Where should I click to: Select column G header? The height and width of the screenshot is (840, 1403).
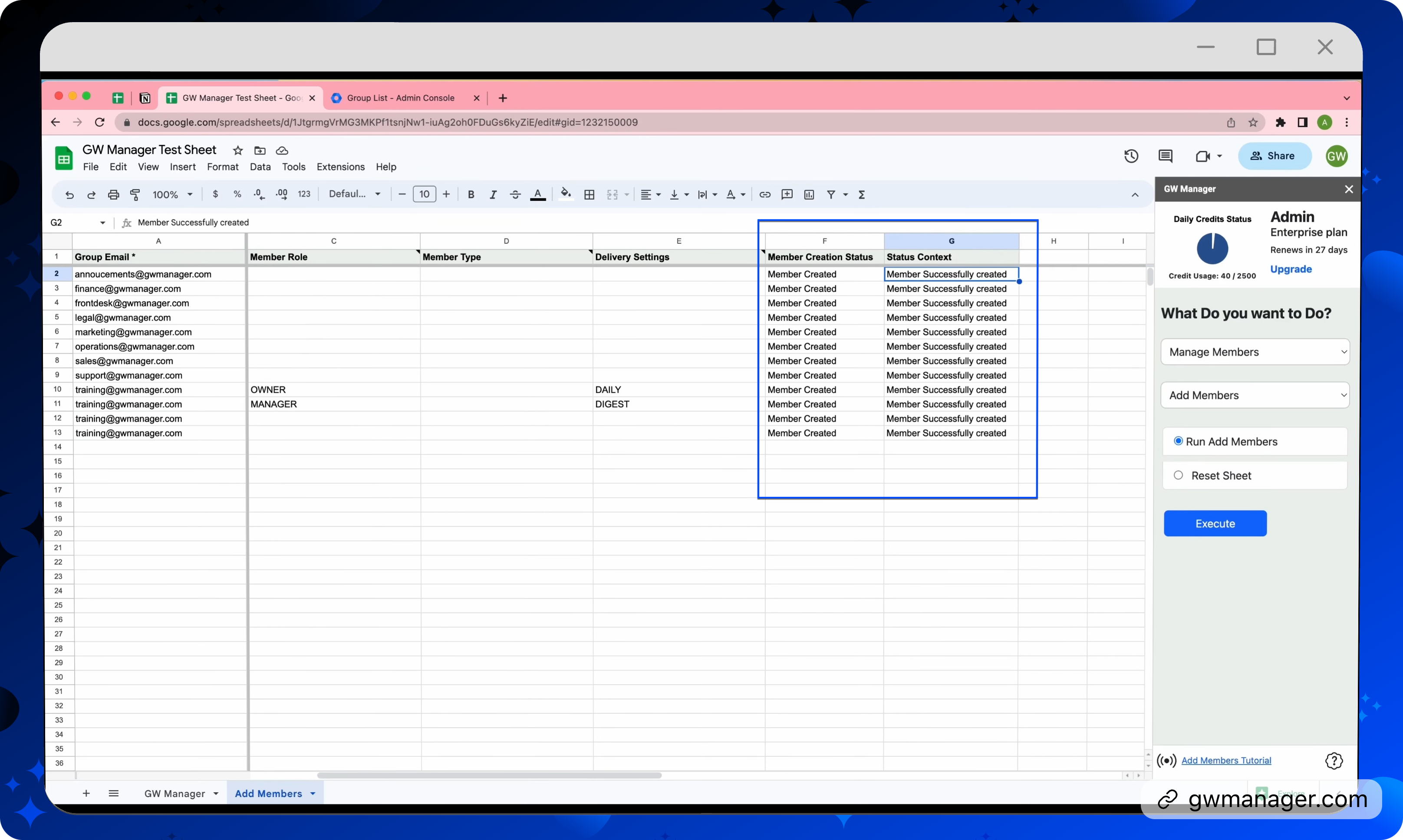click(x=951, y=241)
